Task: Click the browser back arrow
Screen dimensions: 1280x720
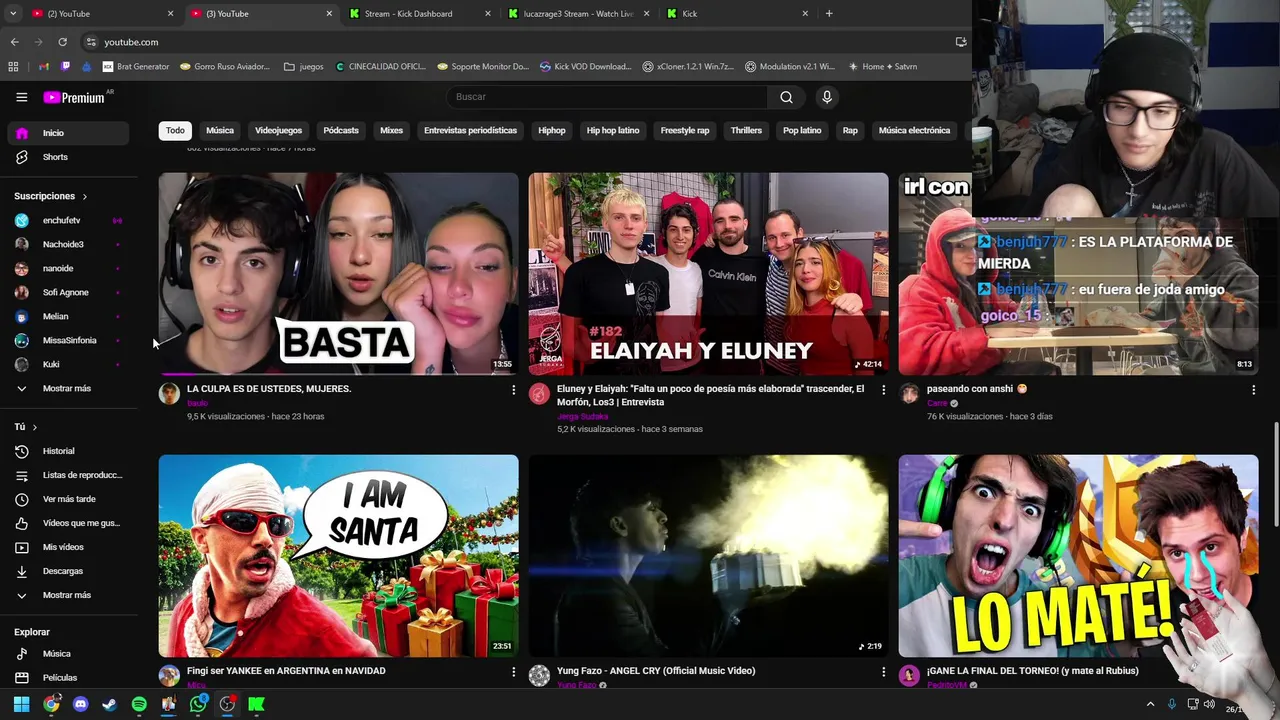Action: click(14, 42)
